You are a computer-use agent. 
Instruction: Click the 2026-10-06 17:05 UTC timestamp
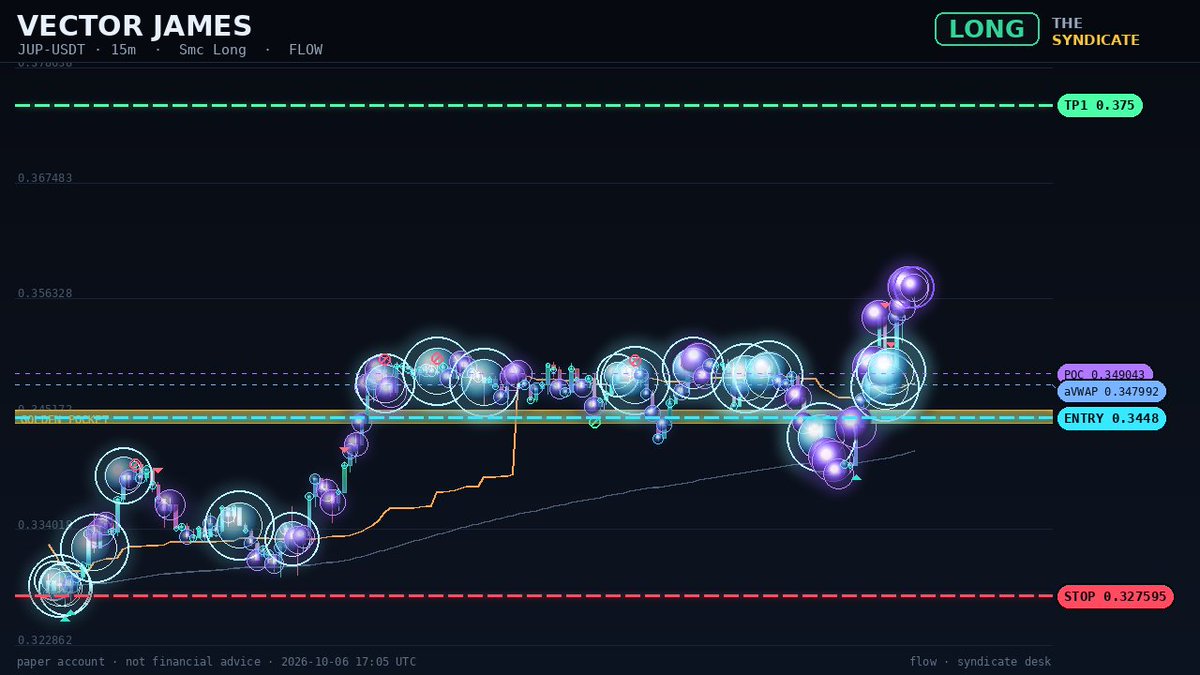point(348,662)
